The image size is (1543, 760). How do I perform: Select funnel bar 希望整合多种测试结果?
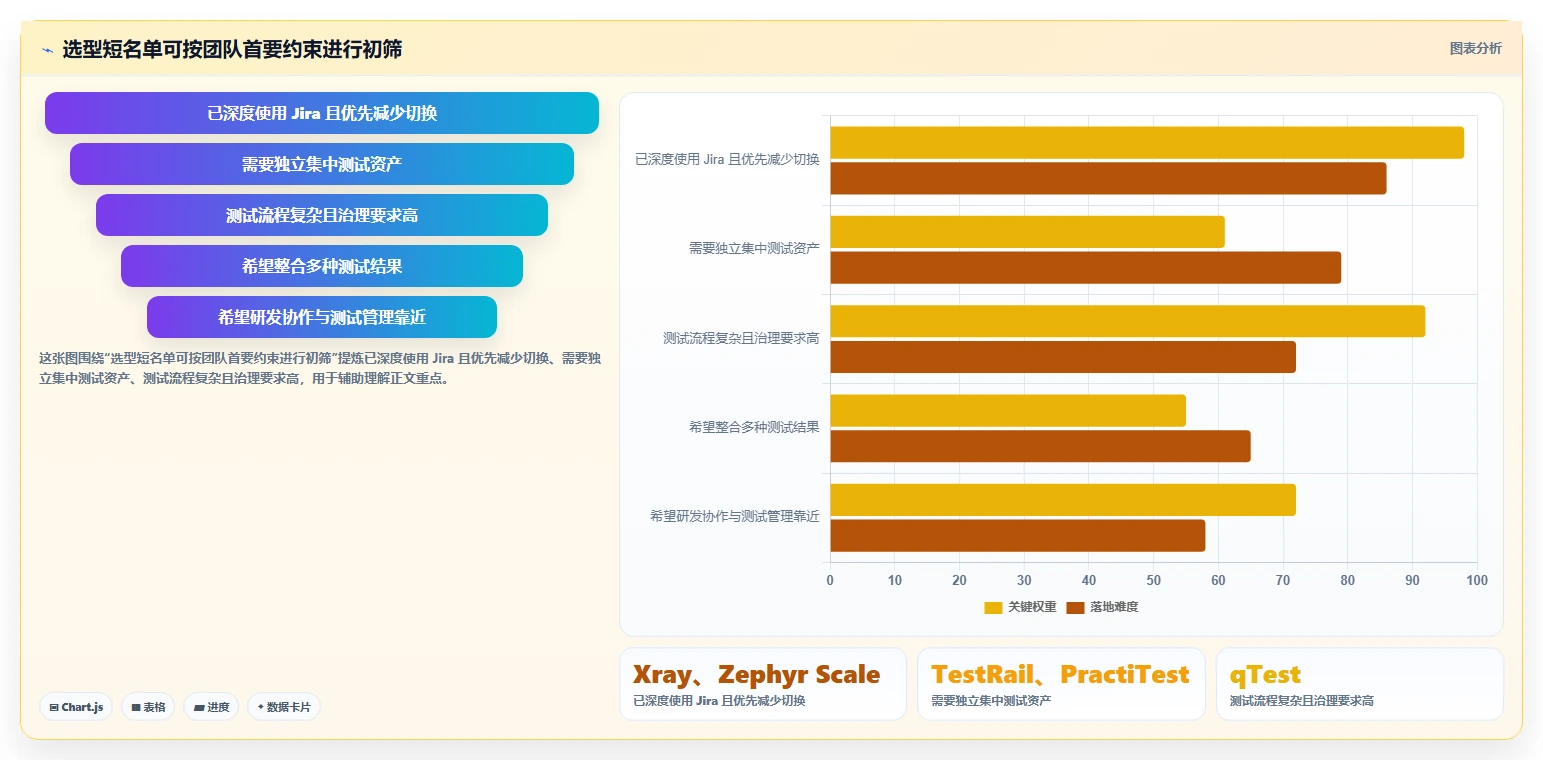[322, 266]
